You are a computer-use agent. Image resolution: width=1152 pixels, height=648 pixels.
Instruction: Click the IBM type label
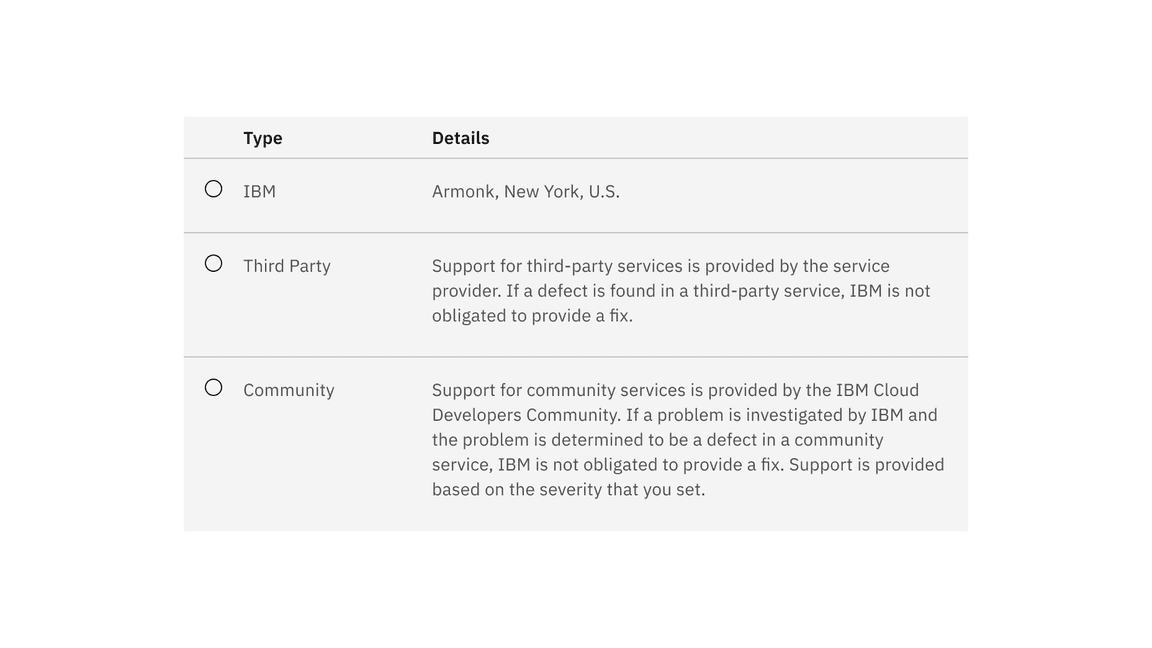click(259, 191)
